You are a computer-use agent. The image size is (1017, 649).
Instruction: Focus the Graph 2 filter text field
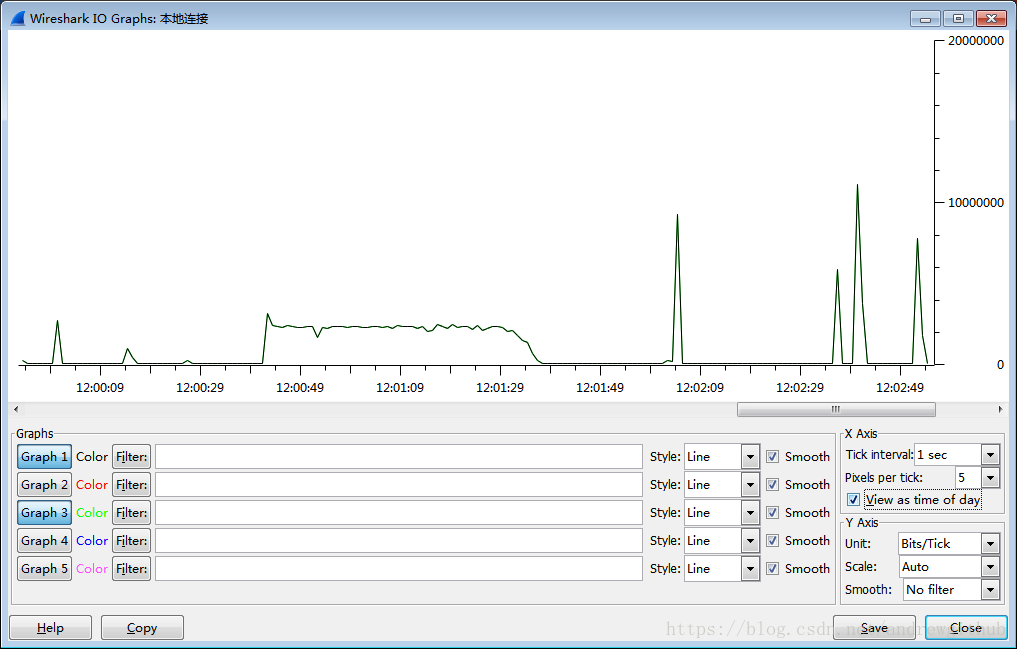click(399, 484)
